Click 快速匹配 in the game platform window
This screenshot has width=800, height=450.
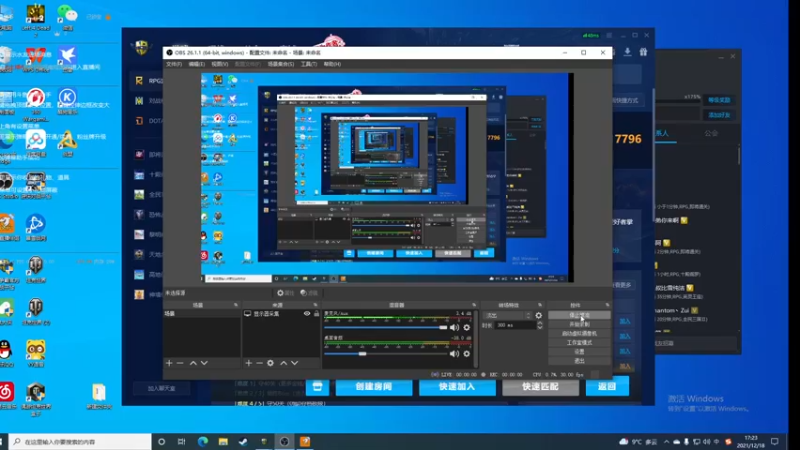click(x=540, y=387)
